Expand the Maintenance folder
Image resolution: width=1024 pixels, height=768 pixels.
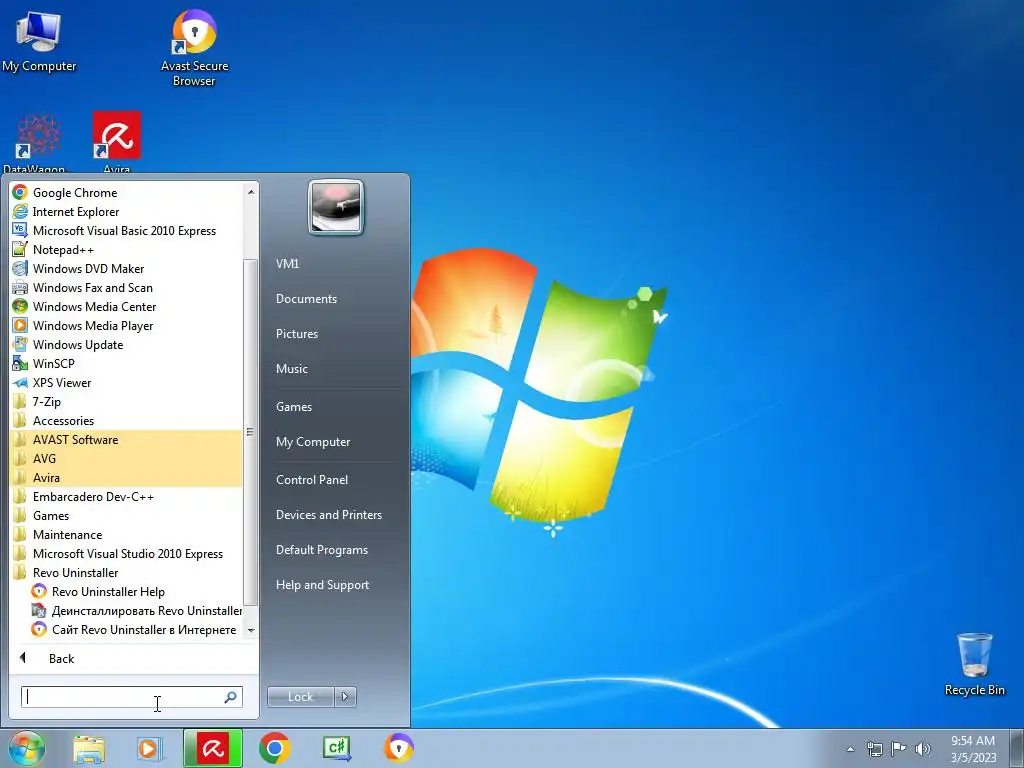(127, 534)
